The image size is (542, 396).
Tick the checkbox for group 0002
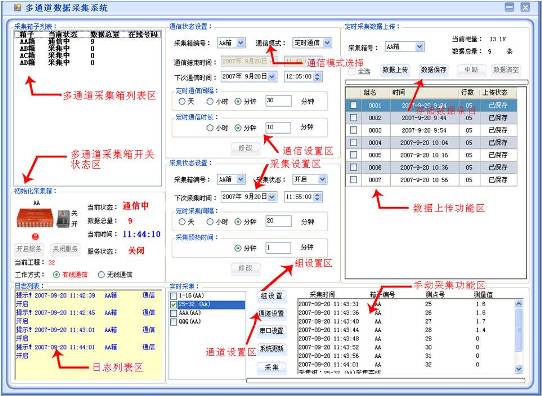tap(353, 117)
